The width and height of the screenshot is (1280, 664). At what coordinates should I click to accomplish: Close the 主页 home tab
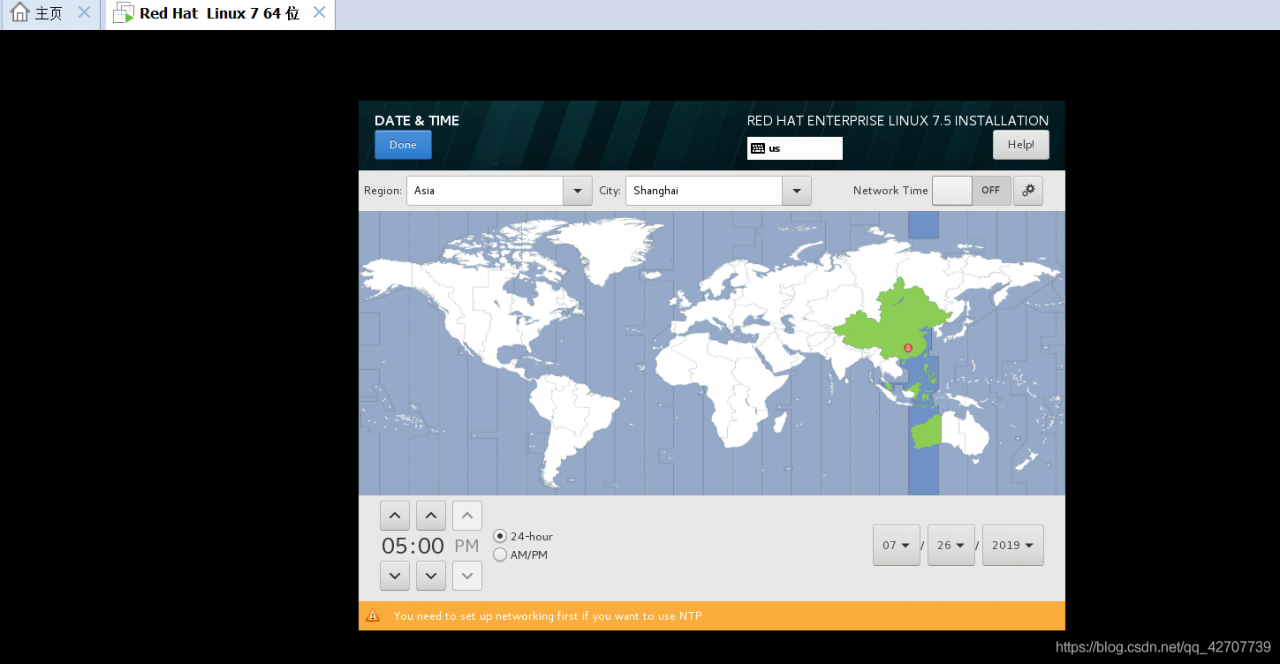pos(84,13)
